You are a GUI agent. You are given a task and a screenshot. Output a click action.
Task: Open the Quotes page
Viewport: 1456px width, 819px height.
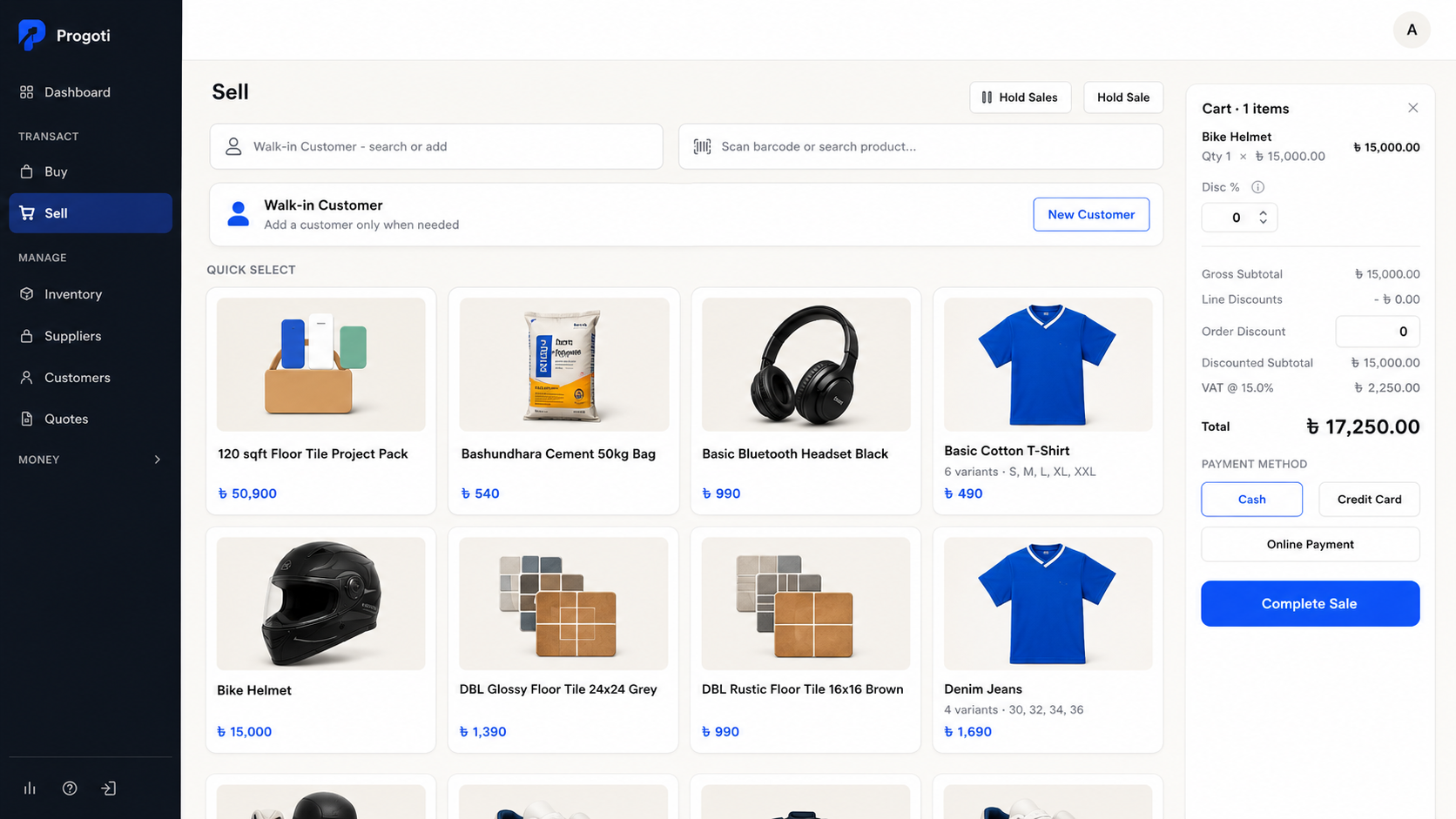pyautogui.click(x=91, y=419)
